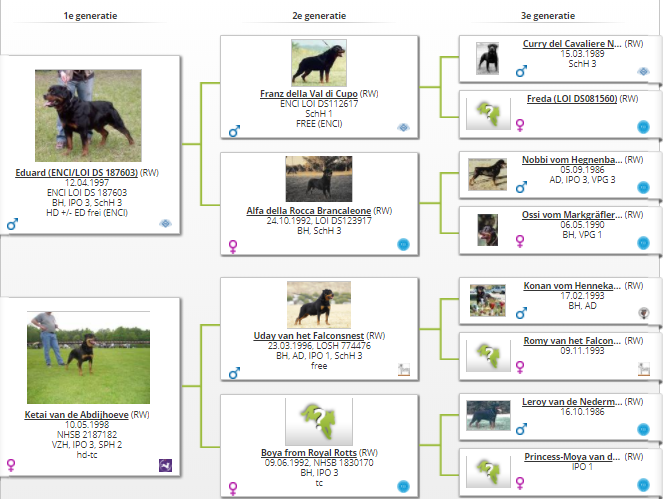Open Eduard (ENCI/LOI DS 187603) profile link
663x499 pixels.
[77, 172]
